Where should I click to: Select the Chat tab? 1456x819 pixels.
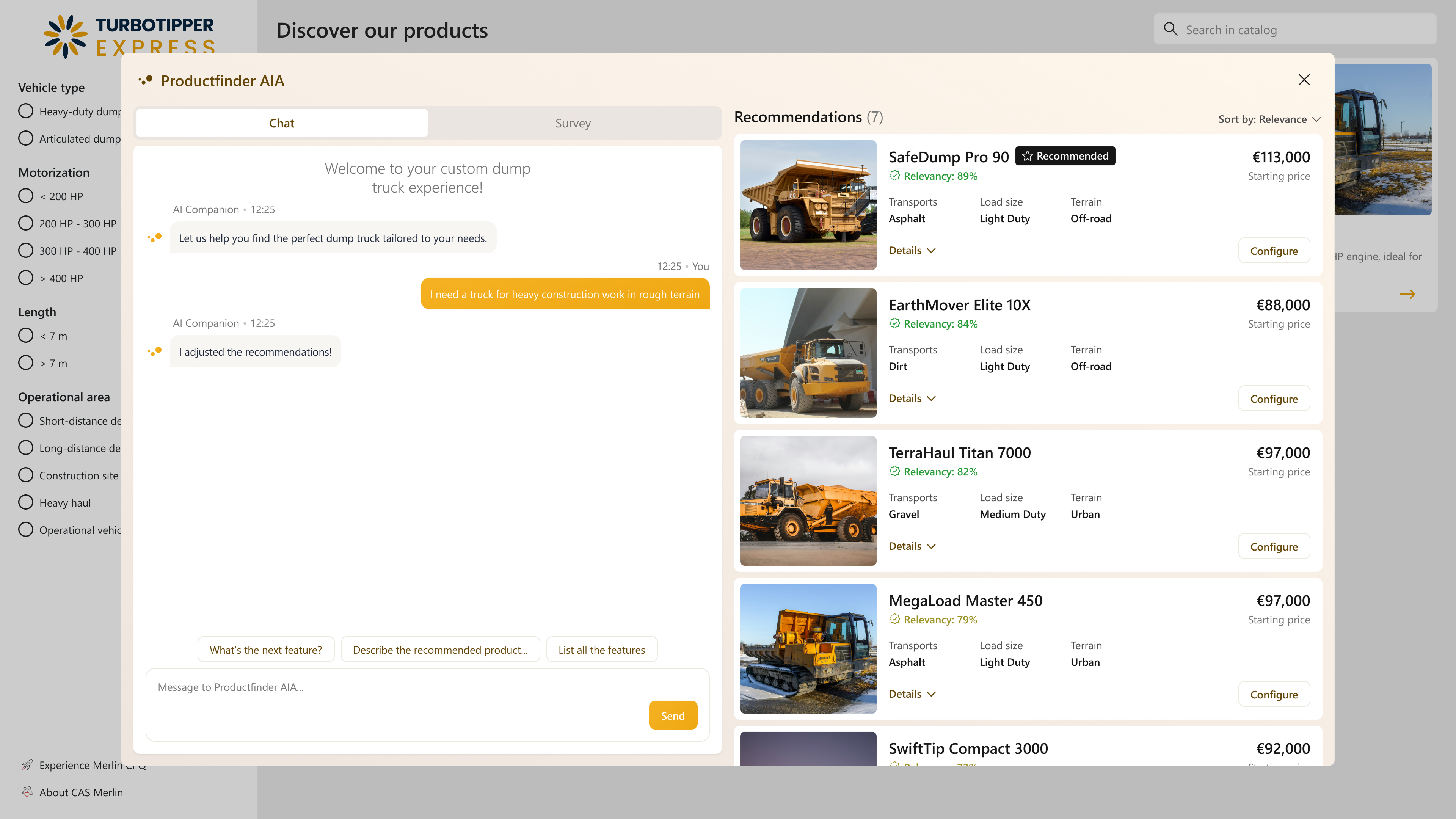[281, 122]
